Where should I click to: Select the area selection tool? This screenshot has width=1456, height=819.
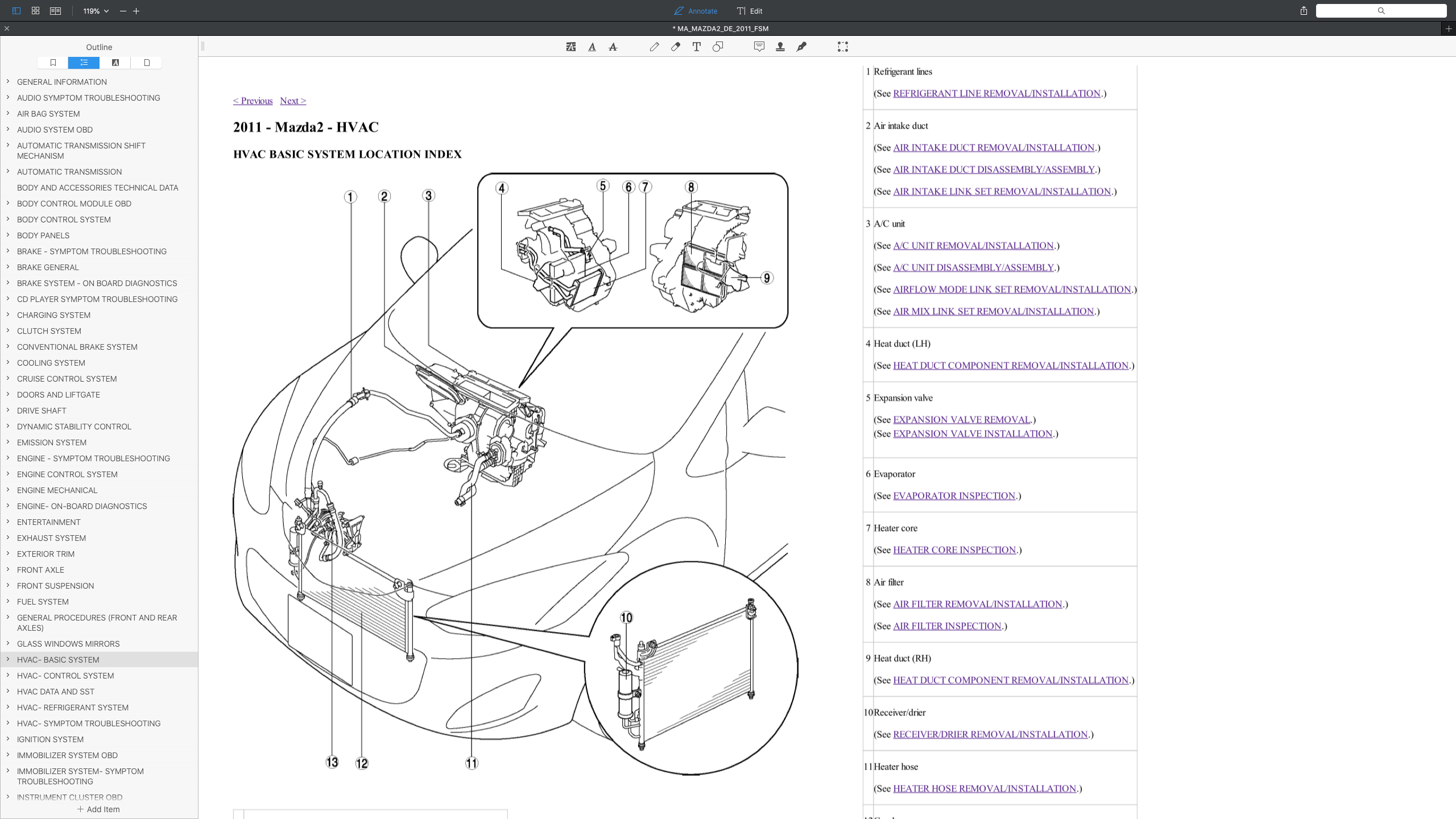point(843,47)
